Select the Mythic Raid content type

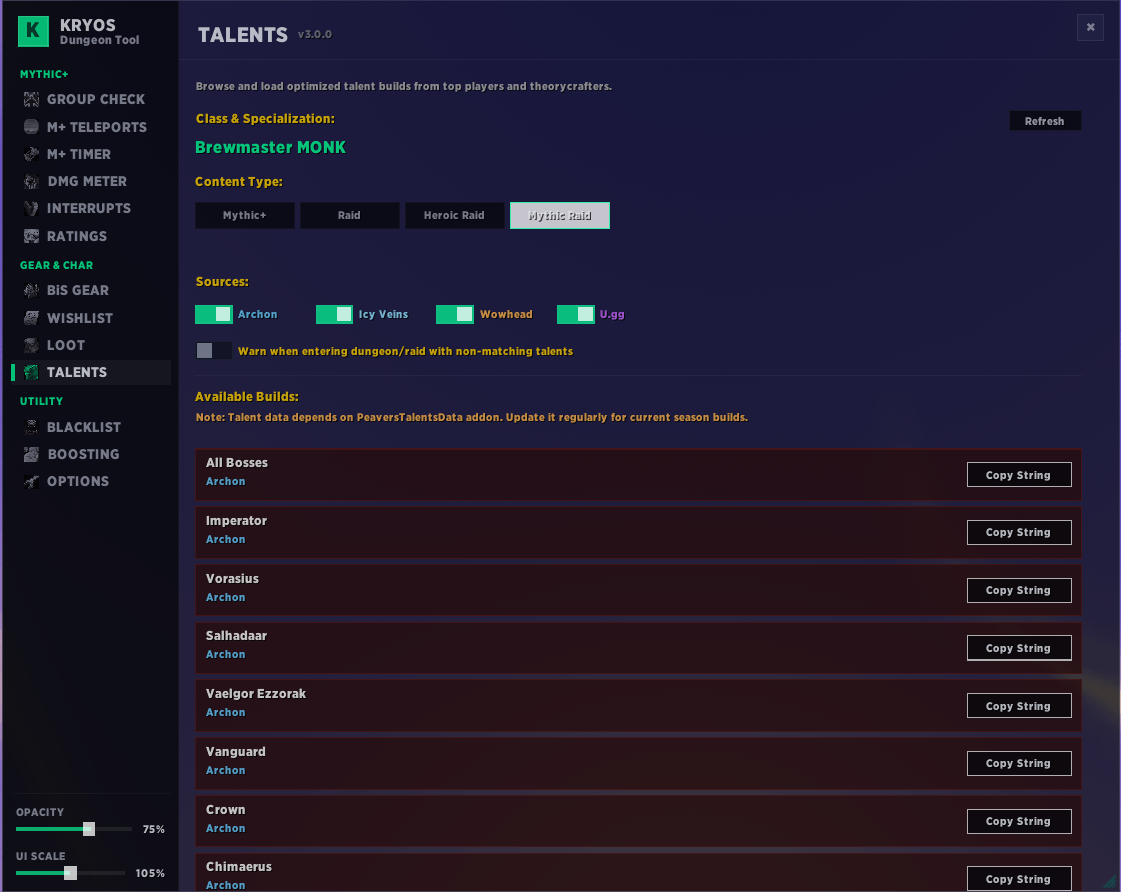560,215
